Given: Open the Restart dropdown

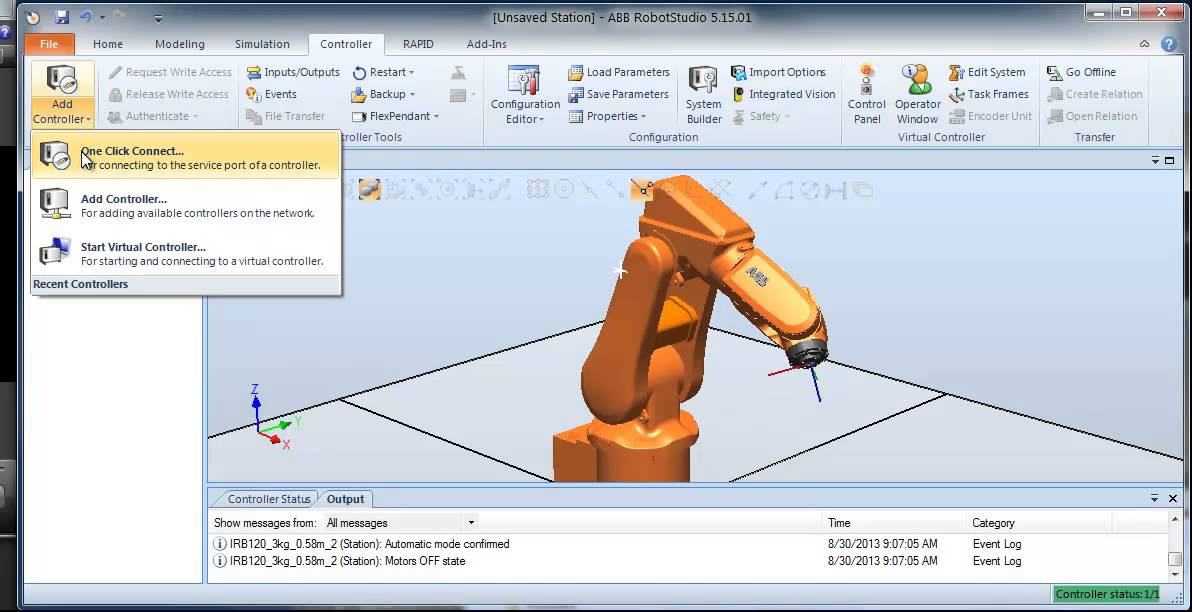Looking at the screenshot, I should coord(384,72).
